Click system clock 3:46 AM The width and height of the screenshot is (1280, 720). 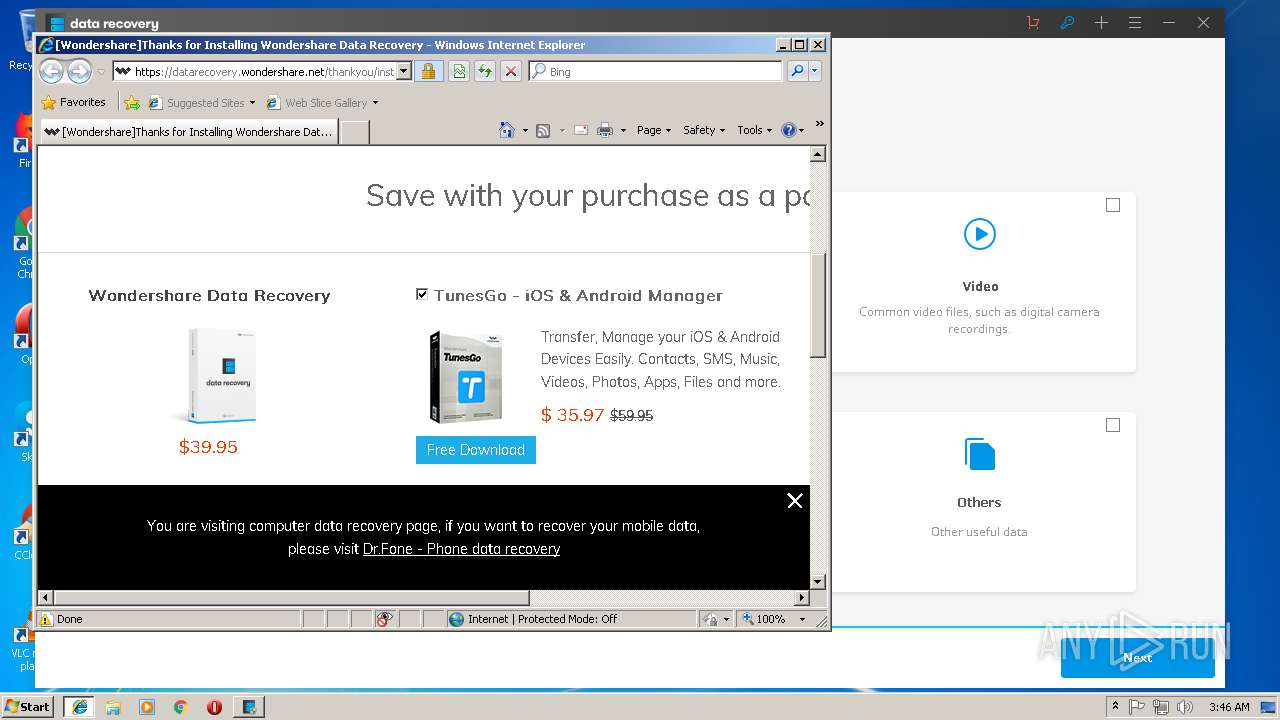1229,707
